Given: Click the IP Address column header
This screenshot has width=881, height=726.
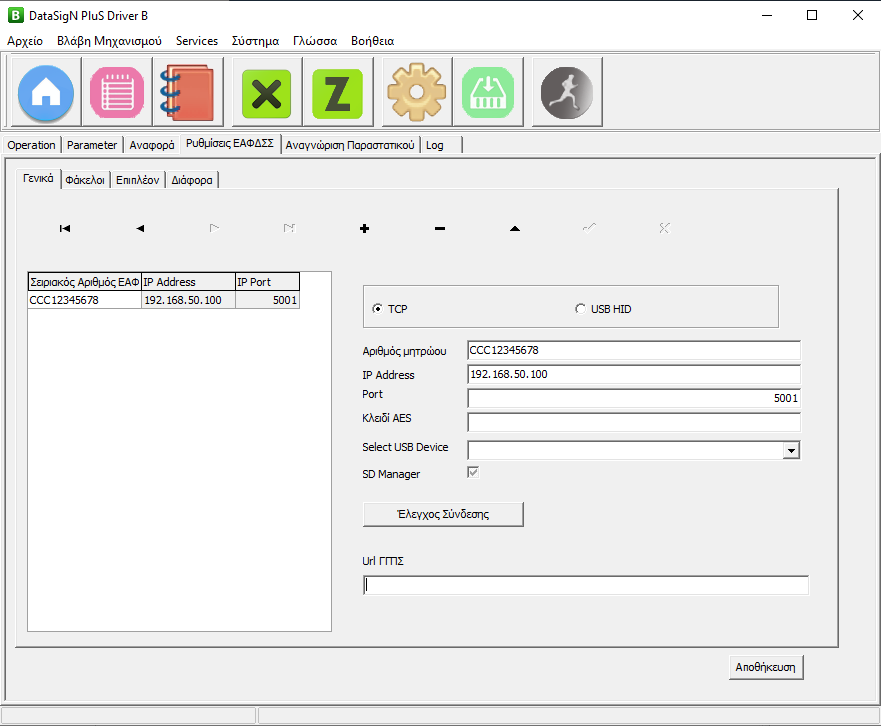Looking at the screenshot, I should (x=189, y=282).
